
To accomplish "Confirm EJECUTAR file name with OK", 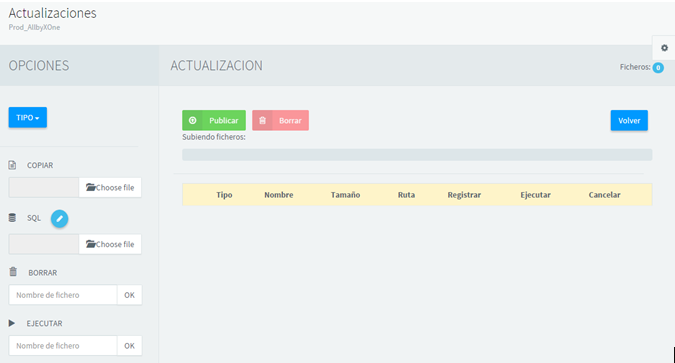I will point(130,346).
